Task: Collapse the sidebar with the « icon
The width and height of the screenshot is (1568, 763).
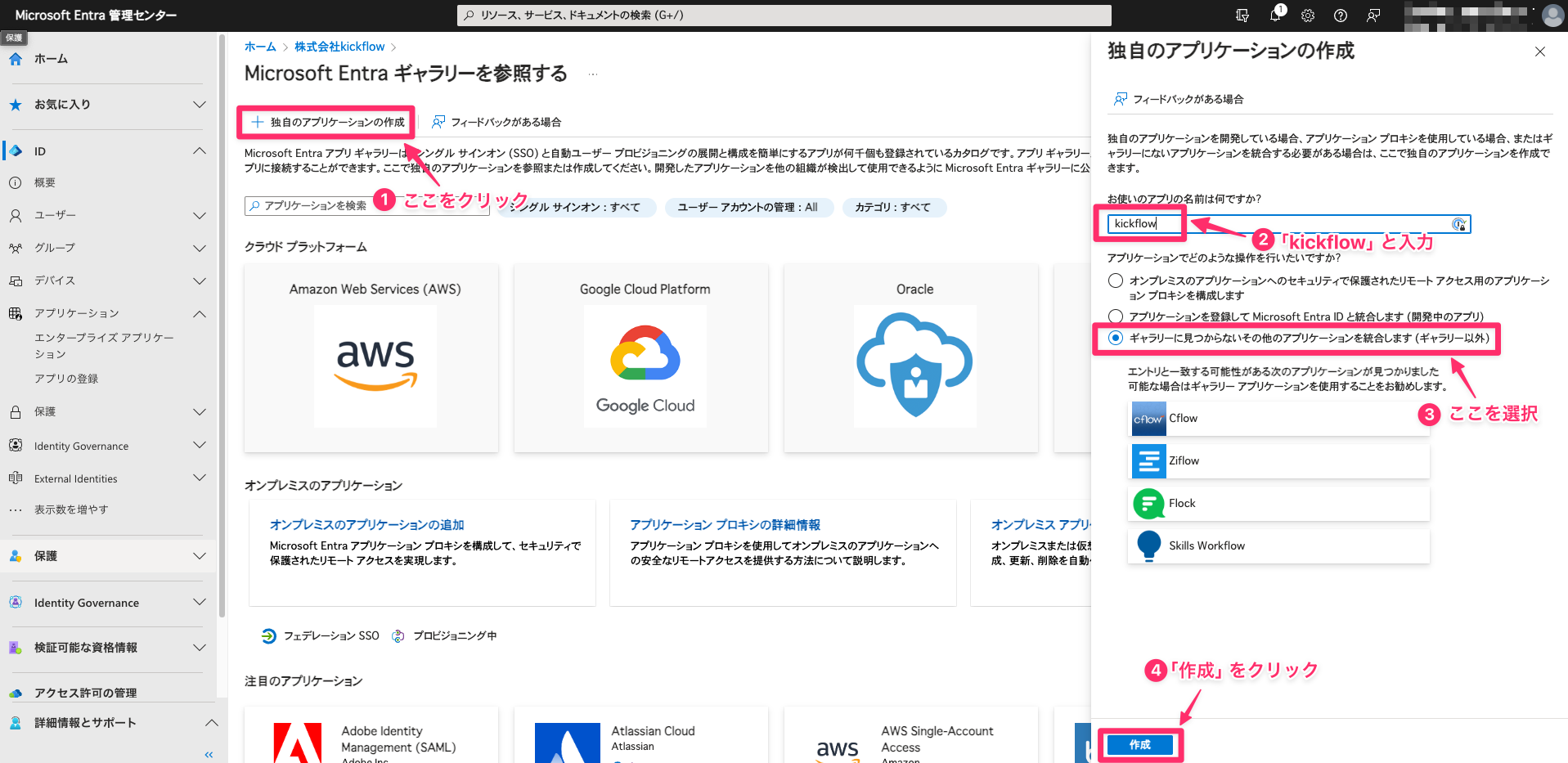Action: click(209, 754)
